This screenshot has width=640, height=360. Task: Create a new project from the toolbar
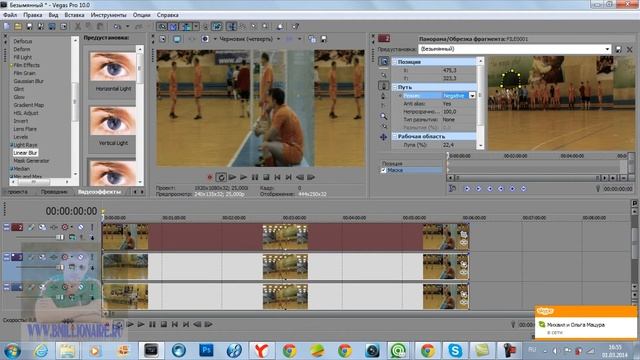(x=7, y=27)
